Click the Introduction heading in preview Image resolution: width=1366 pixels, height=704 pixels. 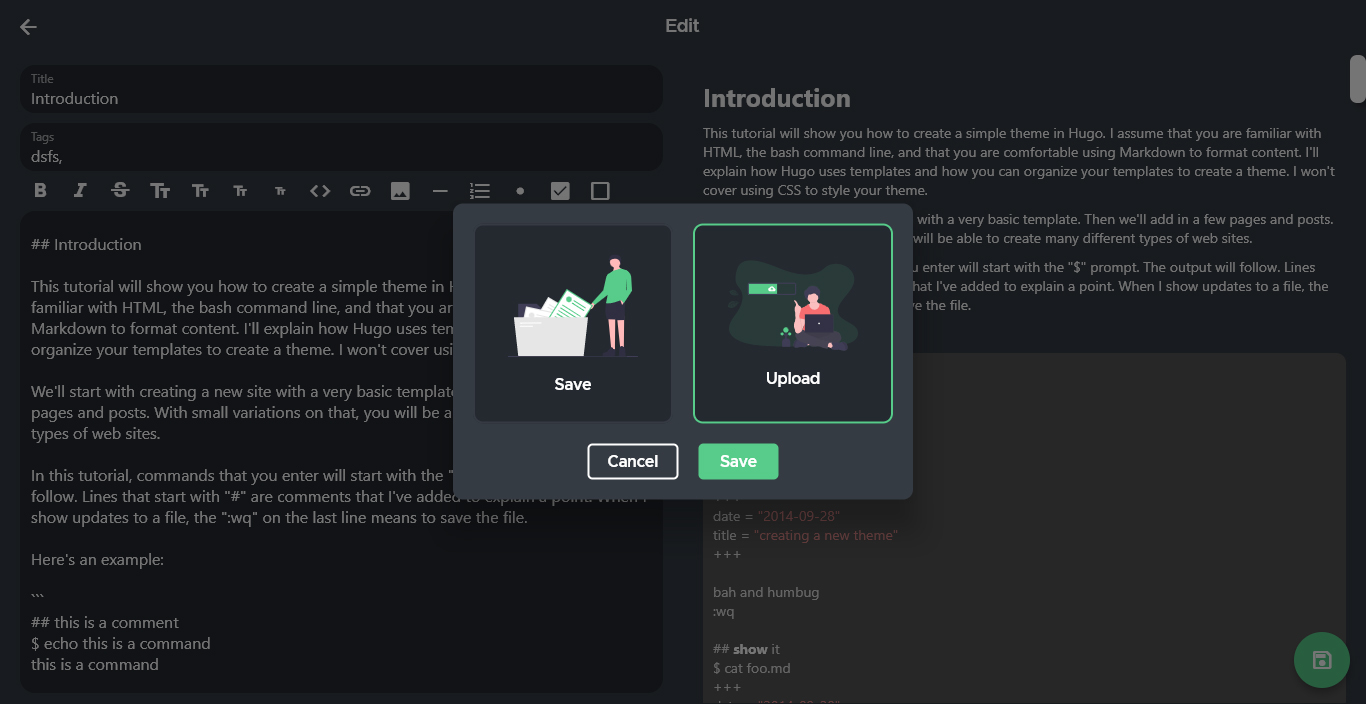coord(777,98)
